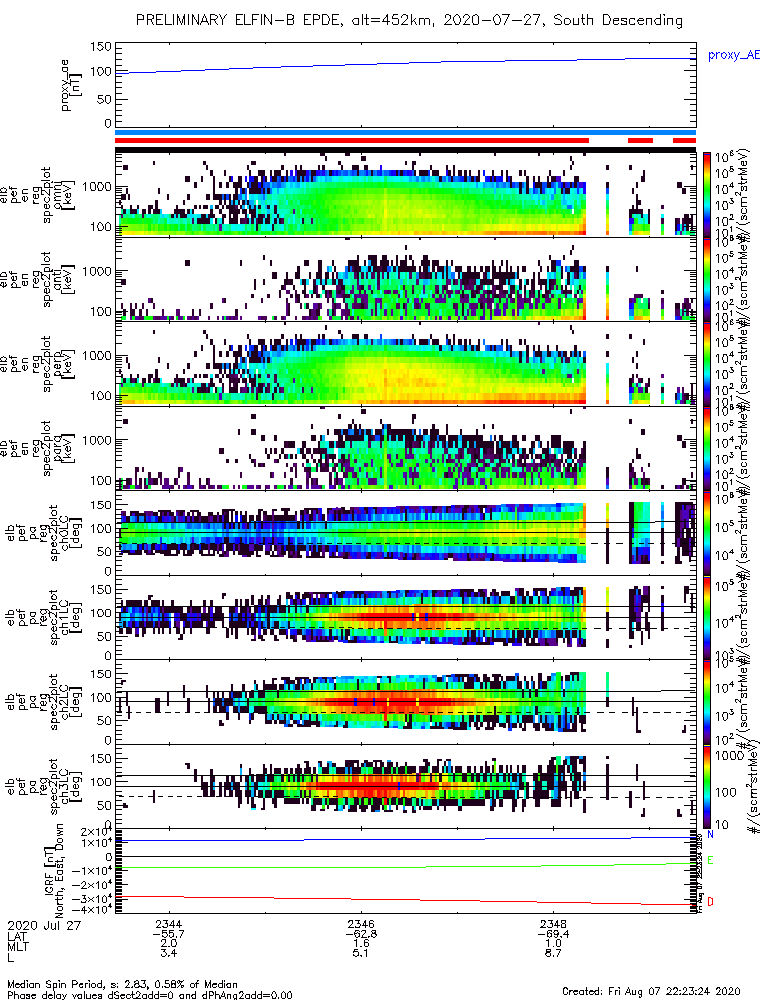Click the '2348' time tick label
The image size is (775, 1000).
(x=554, y=924)
